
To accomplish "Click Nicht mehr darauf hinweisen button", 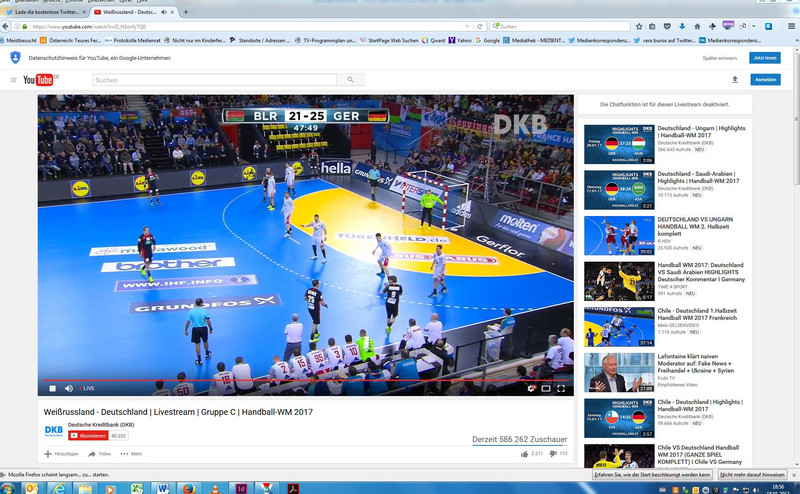I will [x=752, y=475].
